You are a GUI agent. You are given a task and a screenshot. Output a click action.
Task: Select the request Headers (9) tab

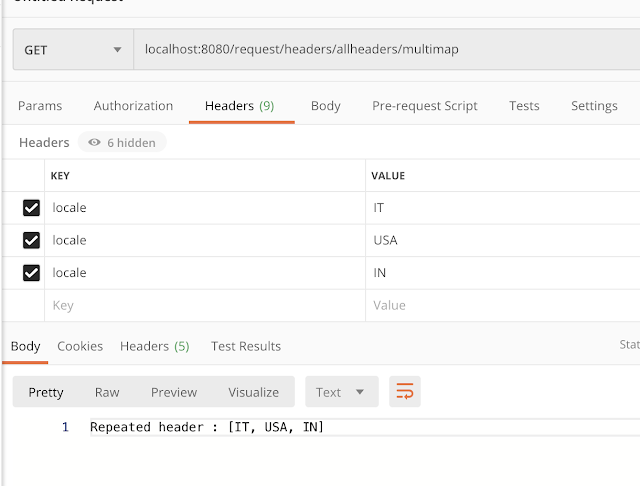click(x=240, y=106)
